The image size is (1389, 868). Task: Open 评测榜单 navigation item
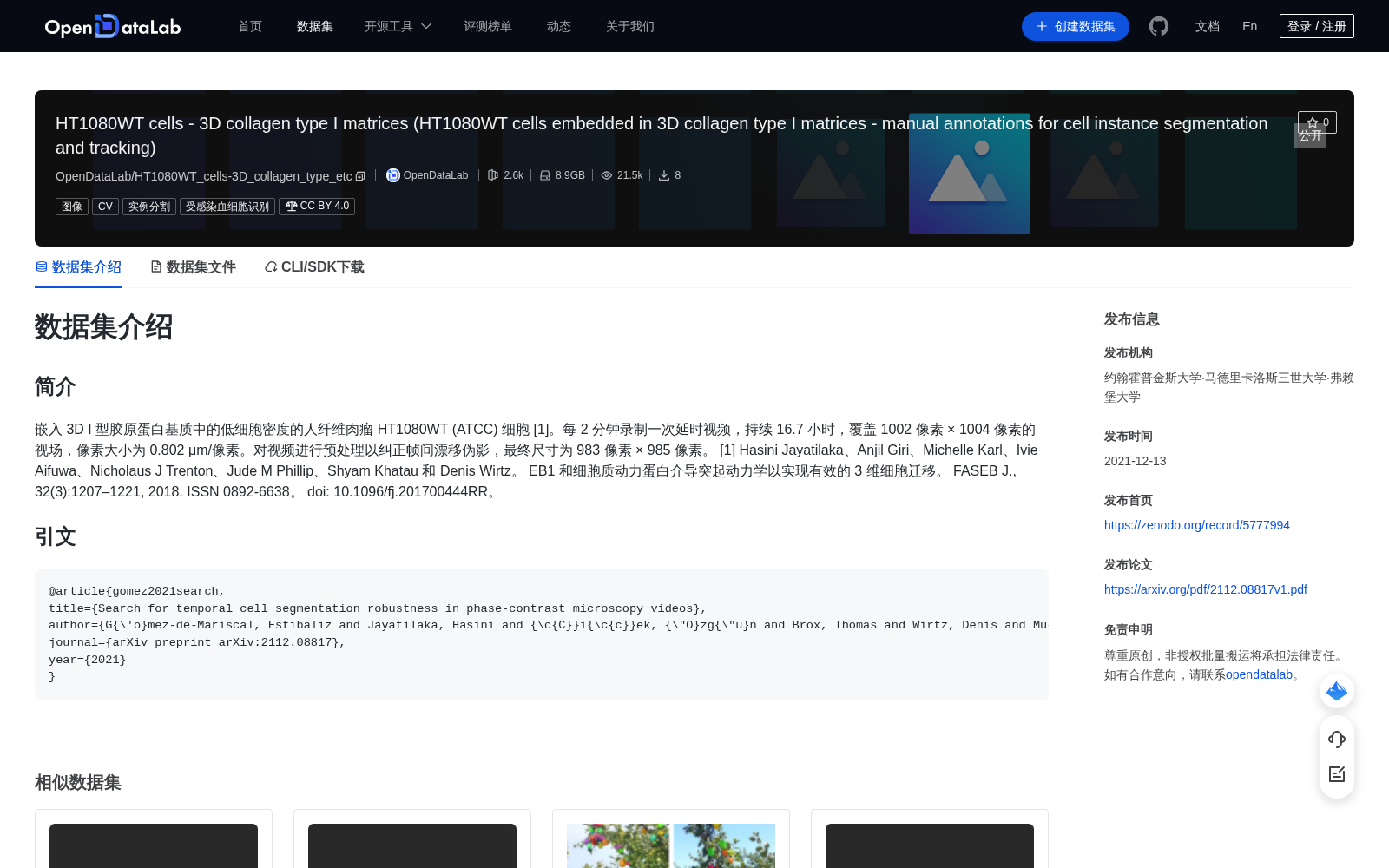(x=488, y=26)
